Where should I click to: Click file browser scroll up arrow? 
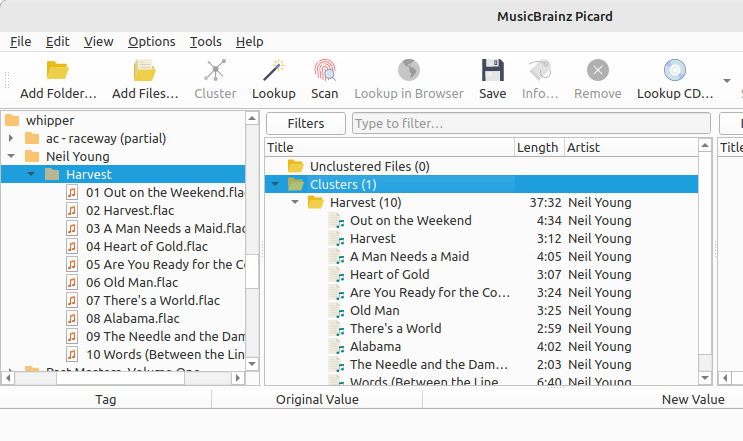click(x=252, y=118)
